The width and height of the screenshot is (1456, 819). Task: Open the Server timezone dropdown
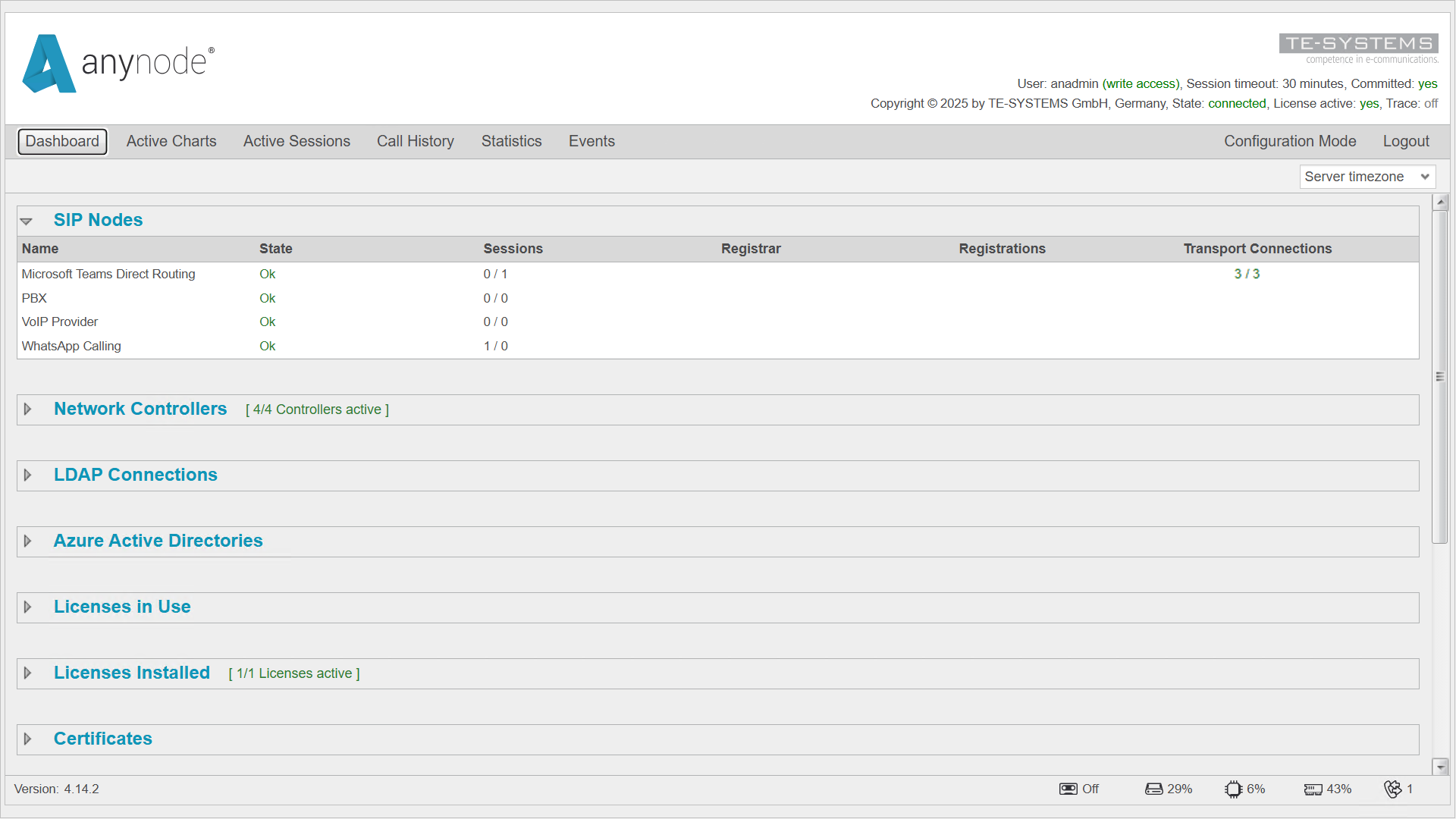coord(1367,176)
